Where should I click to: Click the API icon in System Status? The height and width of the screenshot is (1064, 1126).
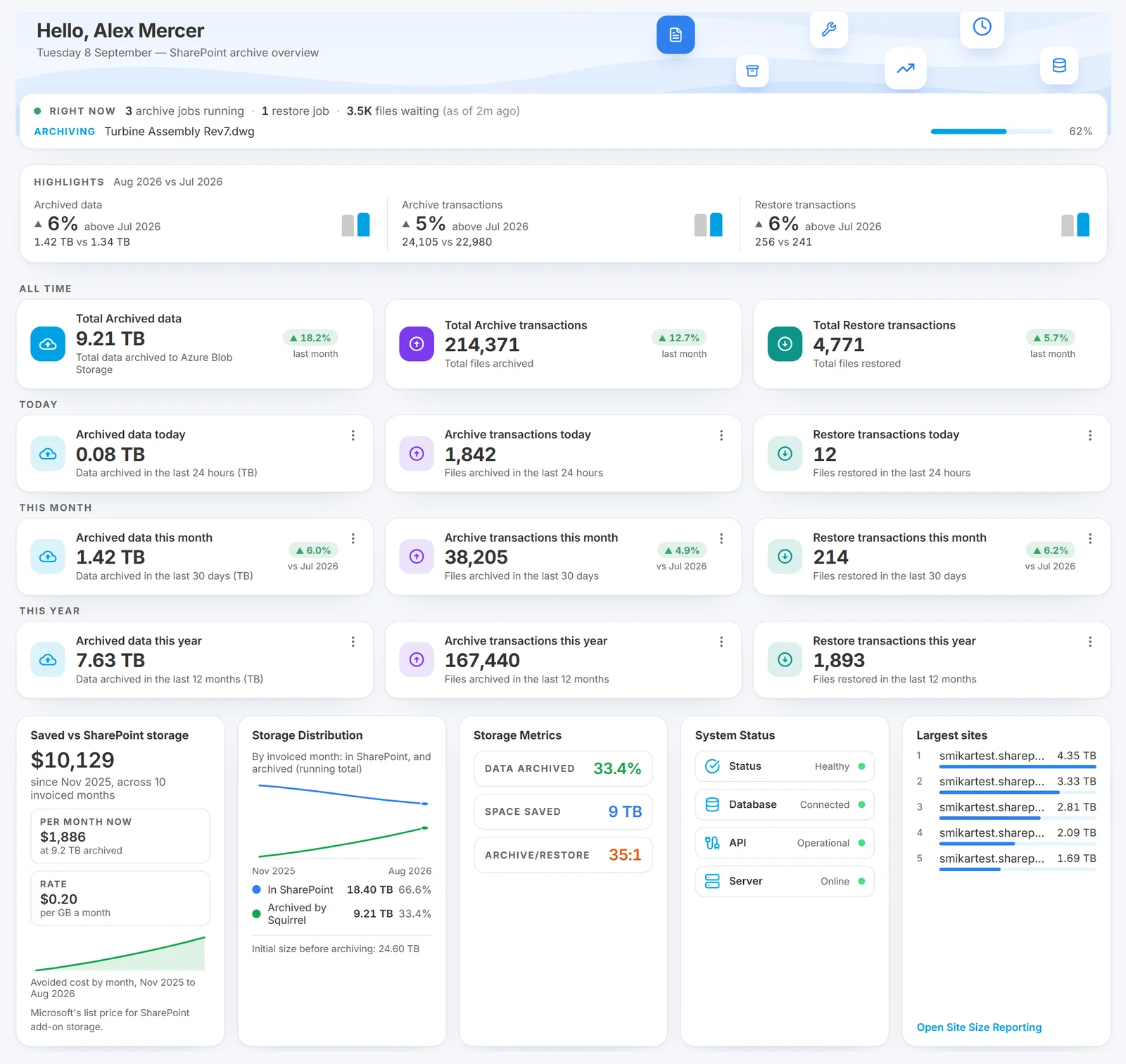coord(712,843)
